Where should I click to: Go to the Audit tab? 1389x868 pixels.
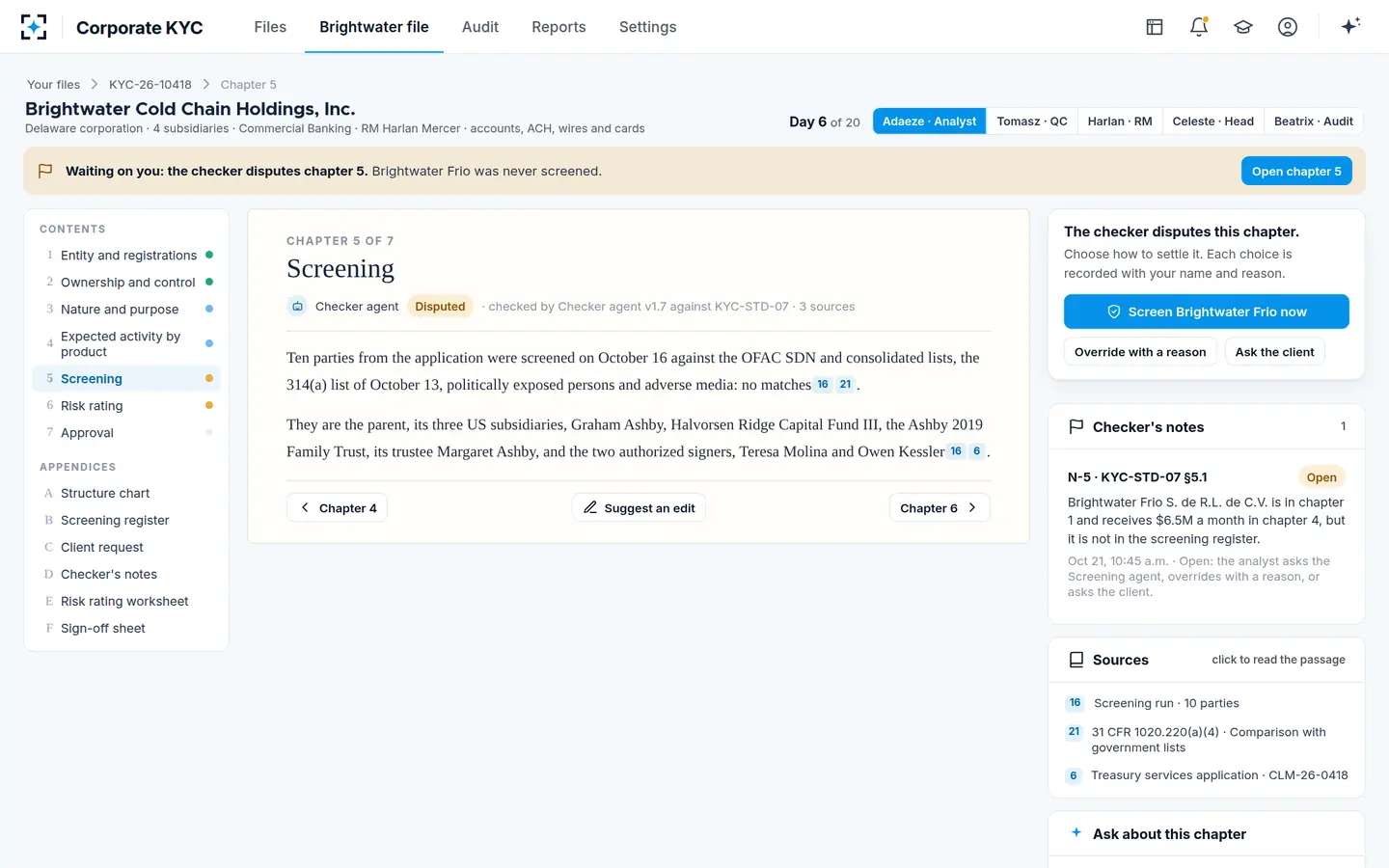pos(480,27)
